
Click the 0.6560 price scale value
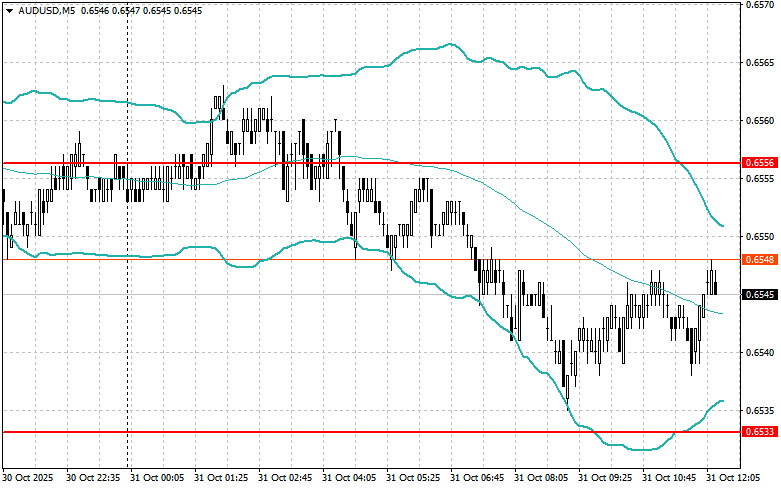(760, 121)
